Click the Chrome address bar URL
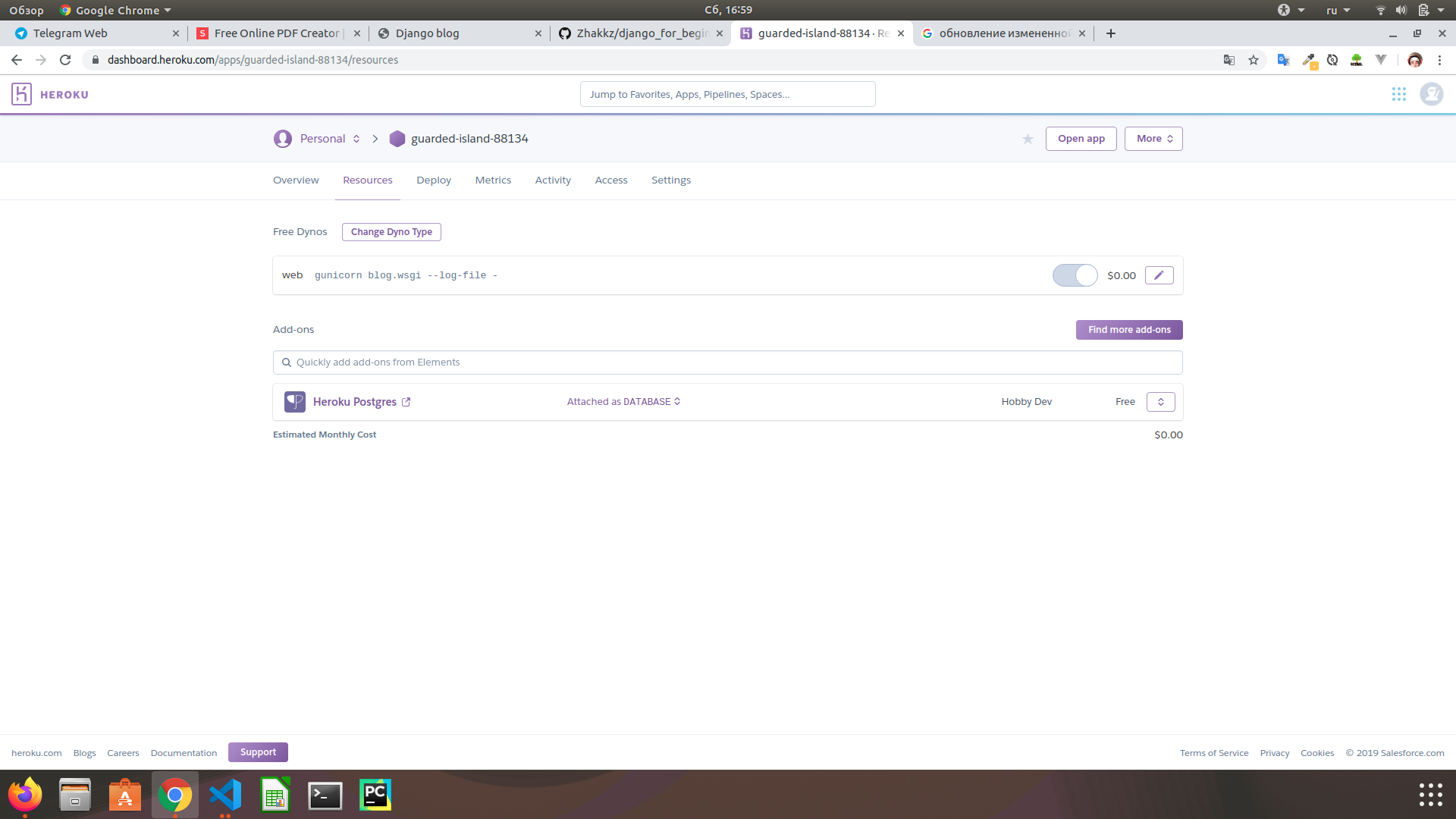 [x=253, y=60]
